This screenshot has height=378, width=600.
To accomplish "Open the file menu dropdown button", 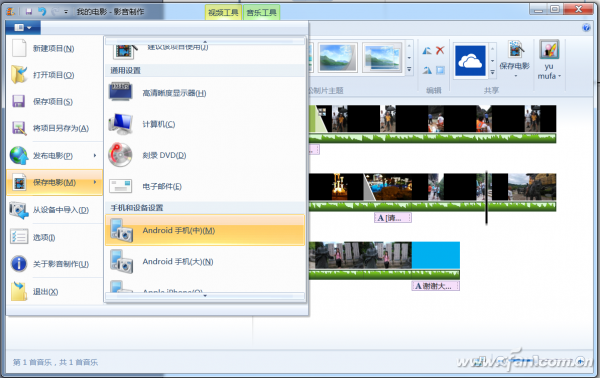I will tap(23, 28).
